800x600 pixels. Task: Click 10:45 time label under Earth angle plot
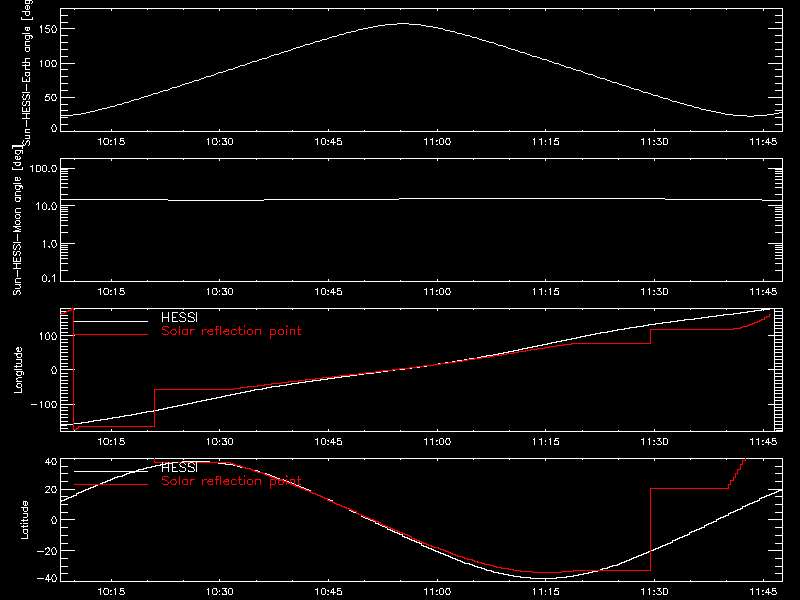[329, 142]
